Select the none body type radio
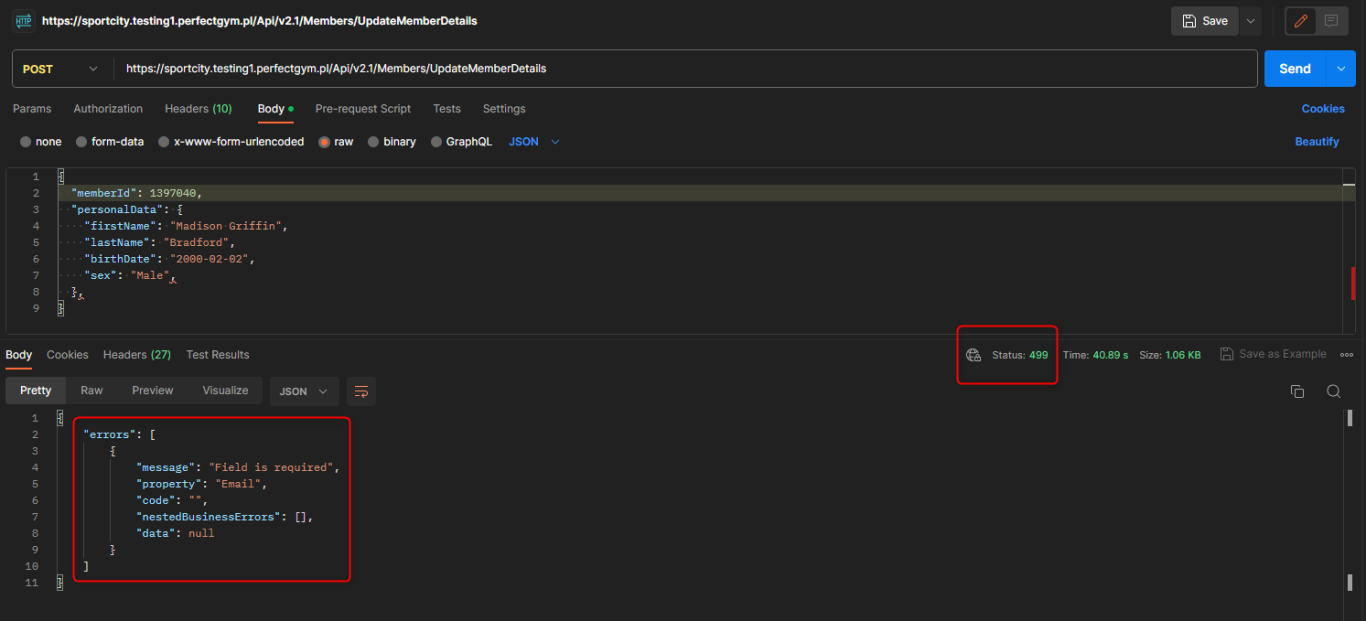The height and width of the screenshot is (621, 1366). click(26, 142)
